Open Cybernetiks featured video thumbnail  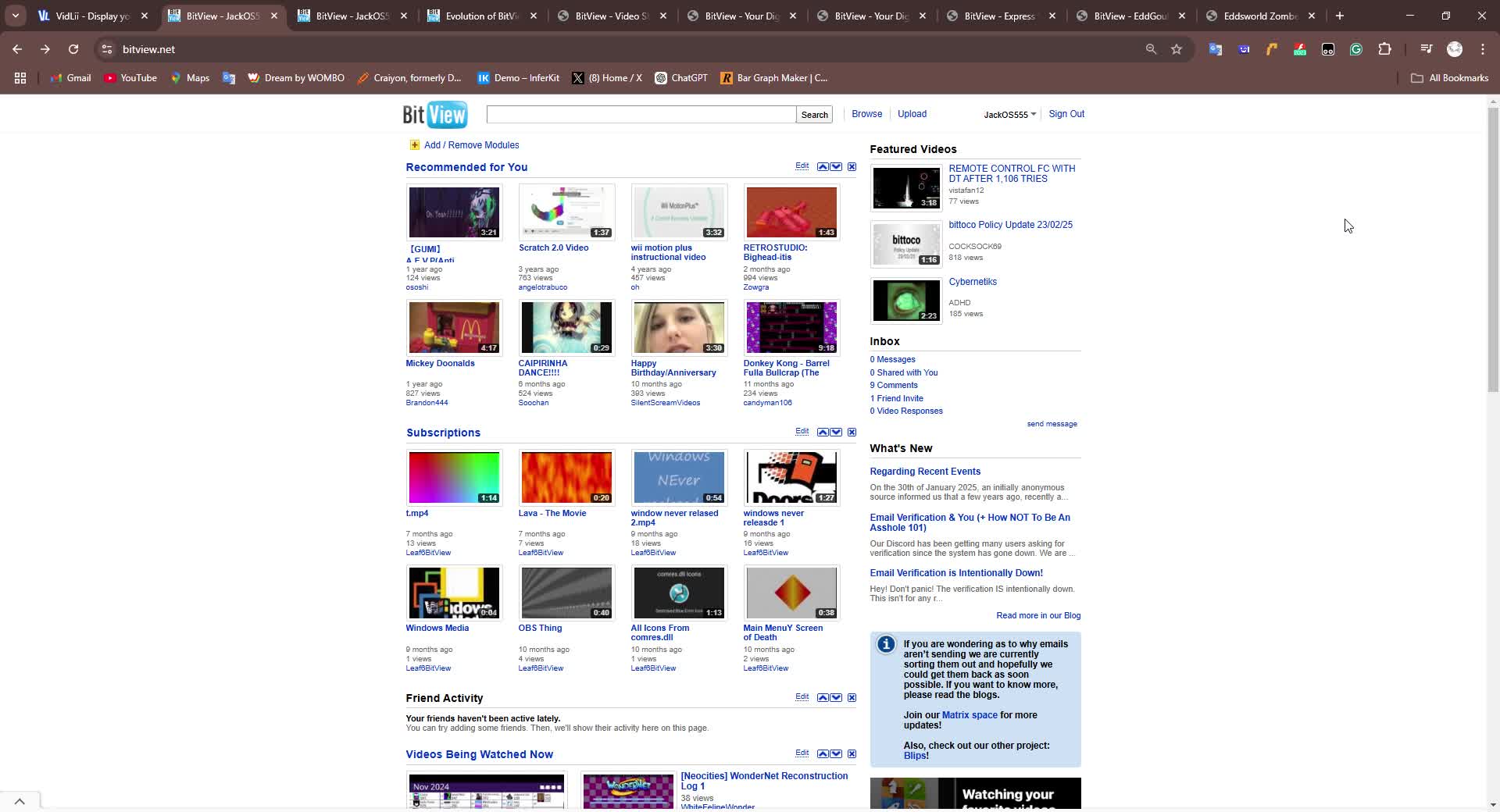[x=906, y=301]
